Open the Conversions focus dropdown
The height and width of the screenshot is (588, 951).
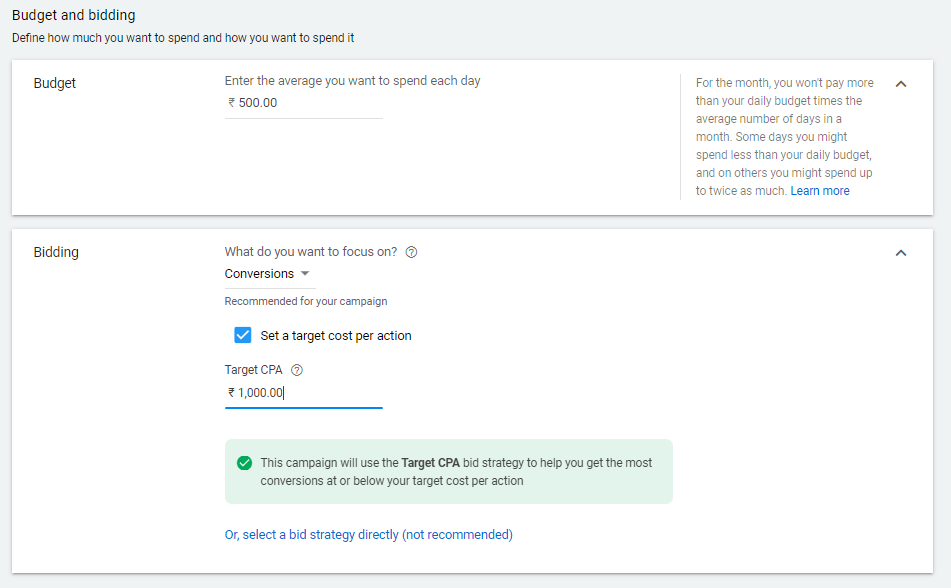267,274
